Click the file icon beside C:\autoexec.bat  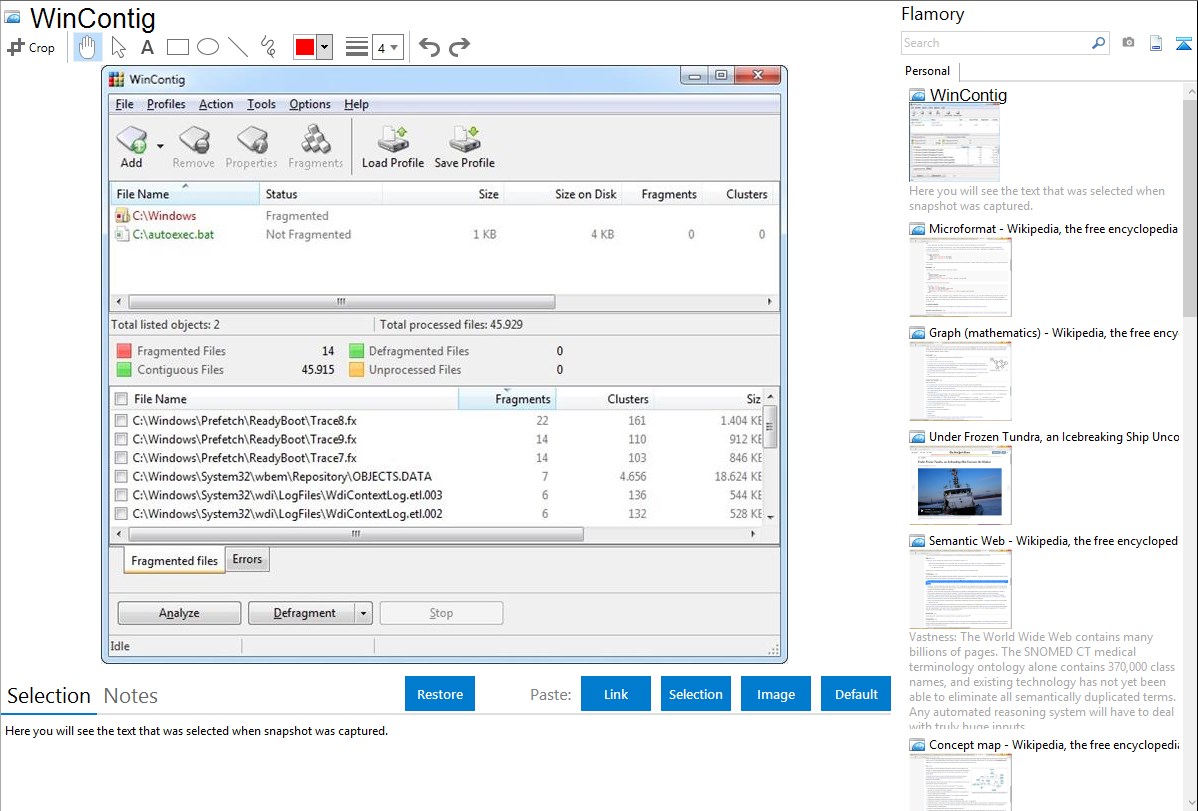tap(122, 235)
